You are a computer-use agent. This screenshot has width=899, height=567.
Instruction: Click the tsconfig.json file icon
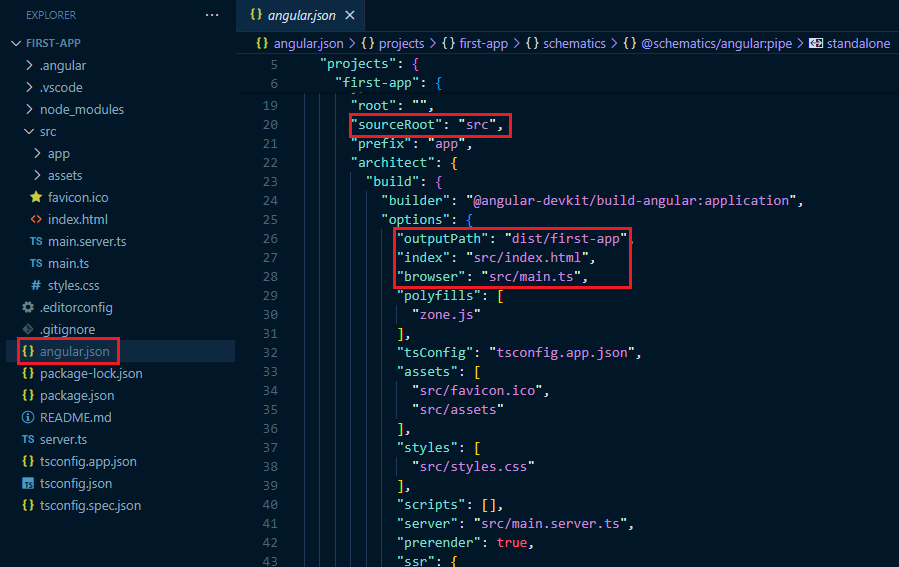pos(28,483)
